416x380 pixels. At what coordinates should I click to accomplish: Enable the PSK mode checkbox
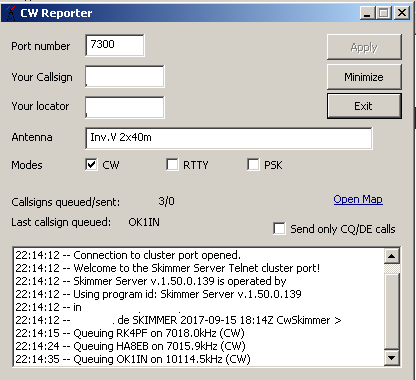coord(253,165)
